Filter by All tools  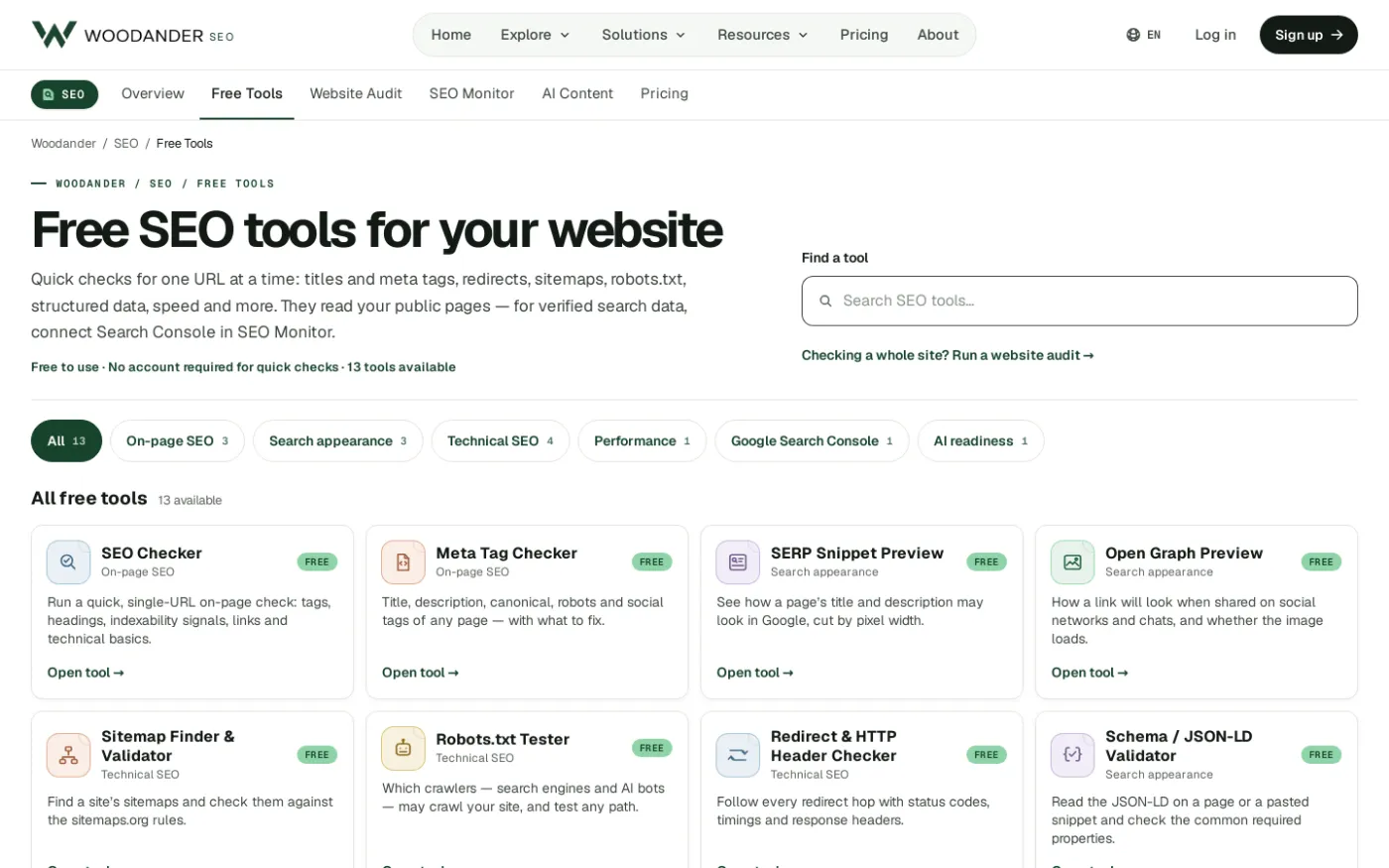point(66,440)
